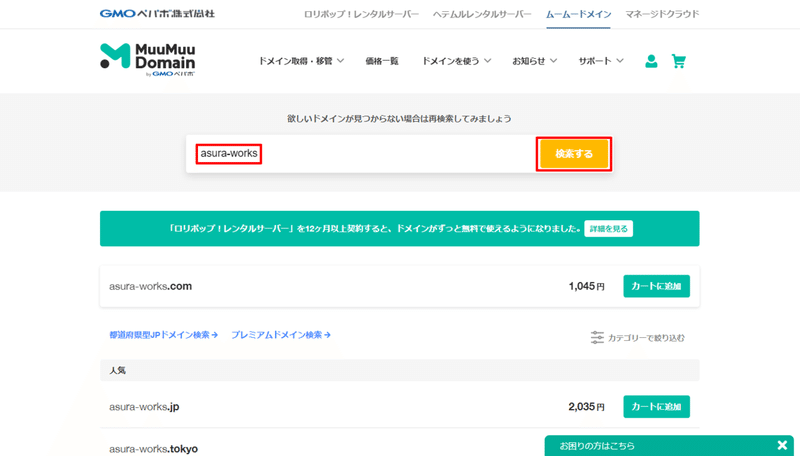
Task: Open the 価格一覧 page
Action: (x=382, y=61)
